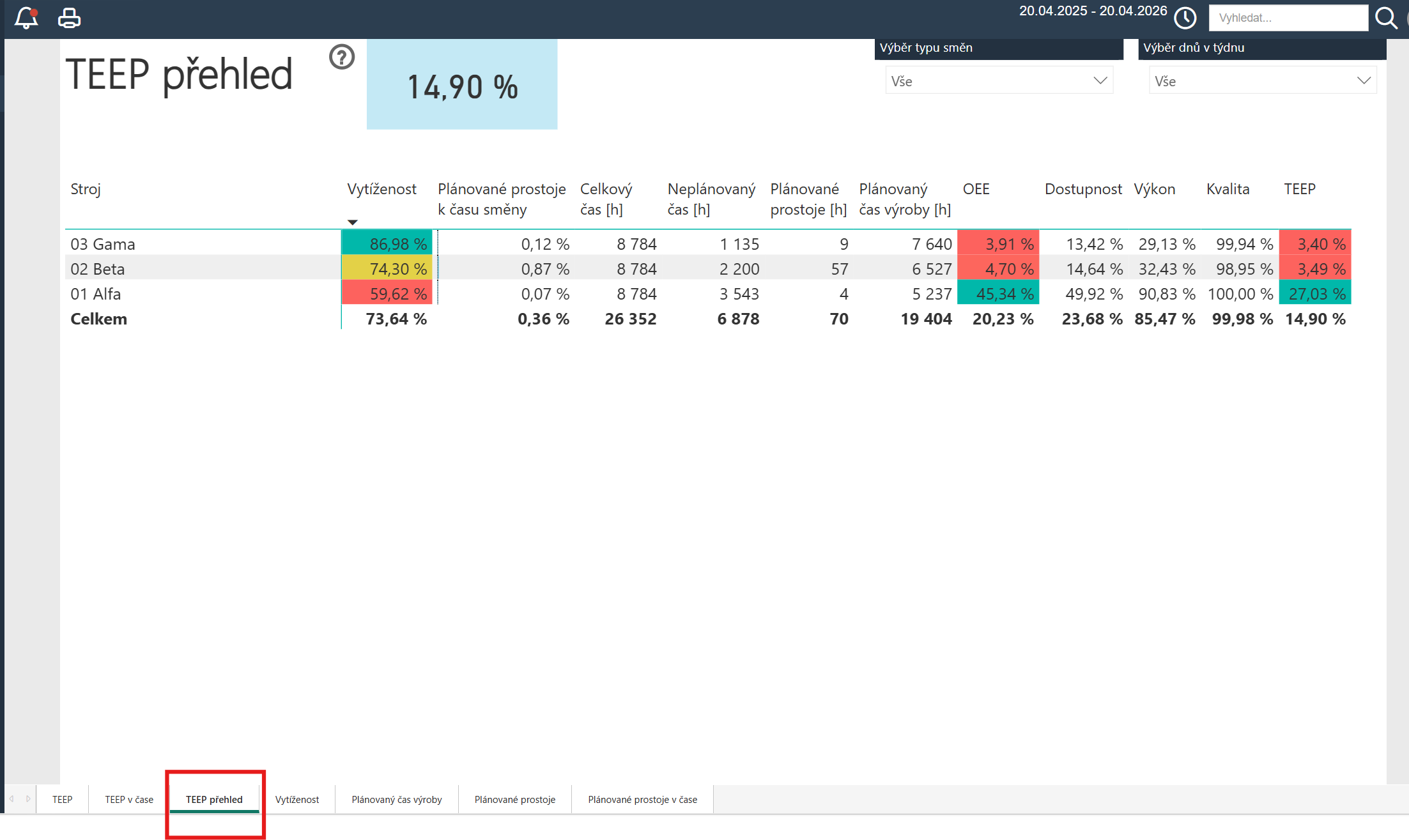The height and width of the screenshot is (840, 1409).
Task: Select the 01 Alfa row
Action: point(708,294)
